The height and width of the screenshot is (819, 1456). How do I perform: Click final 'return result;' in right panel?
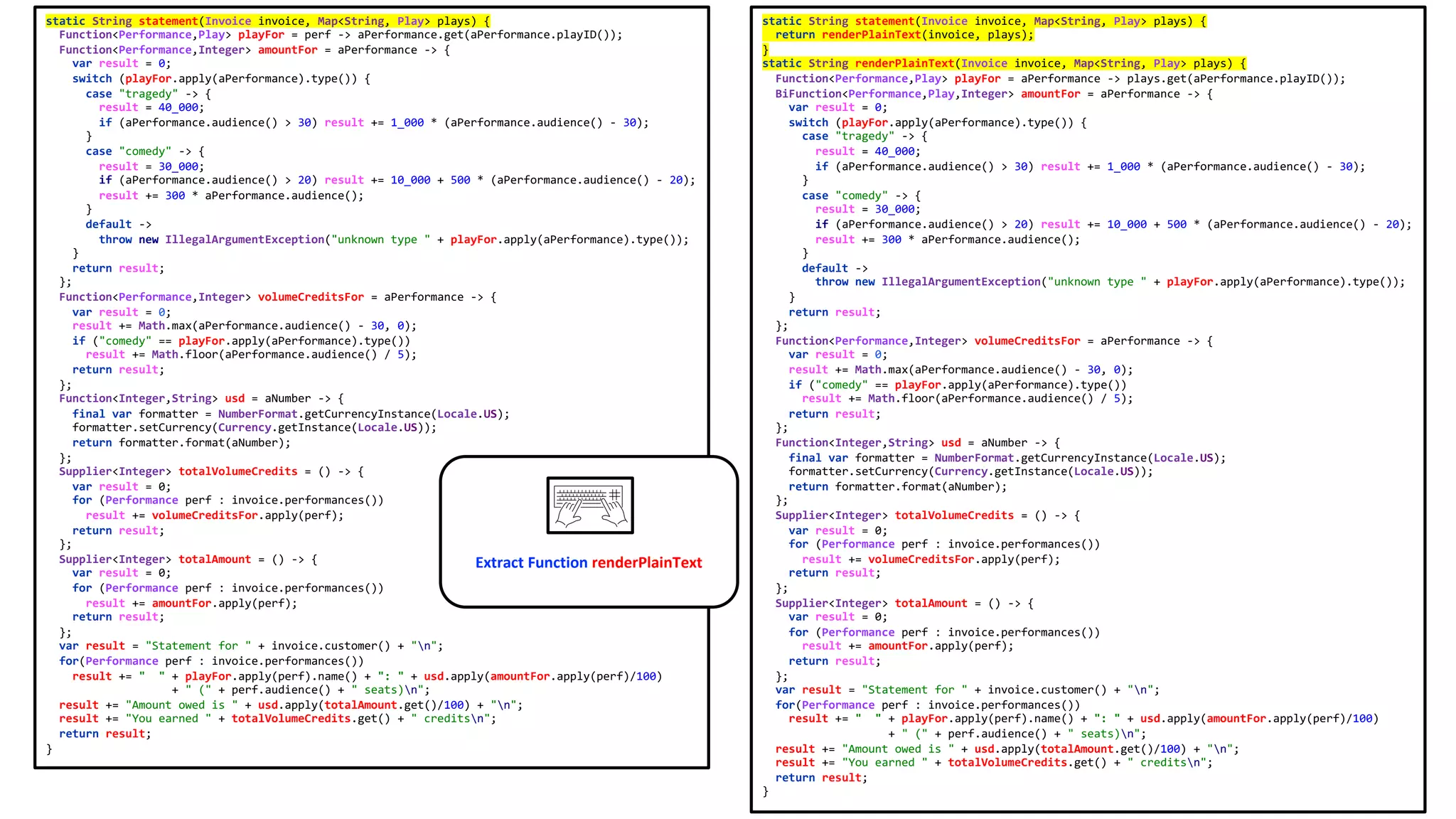[x=821, y=778]
